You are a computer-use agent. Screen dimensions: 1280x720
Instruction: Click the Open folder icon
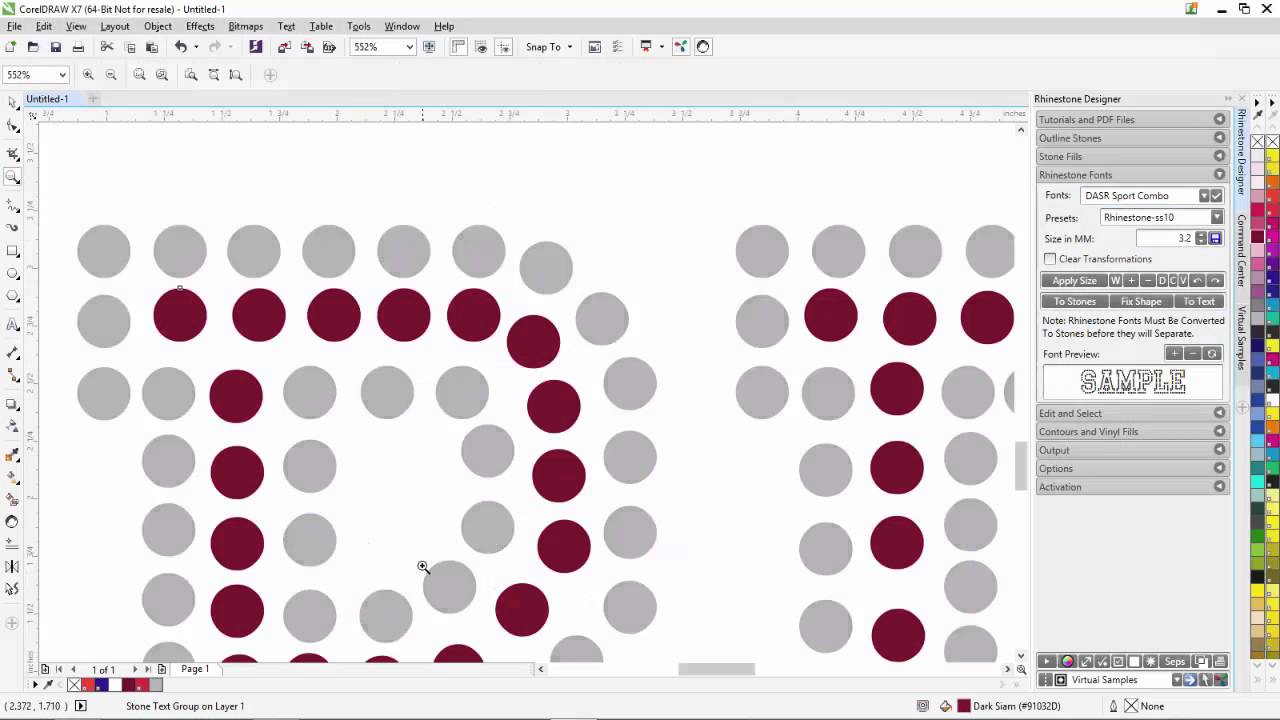coord(33,47)
